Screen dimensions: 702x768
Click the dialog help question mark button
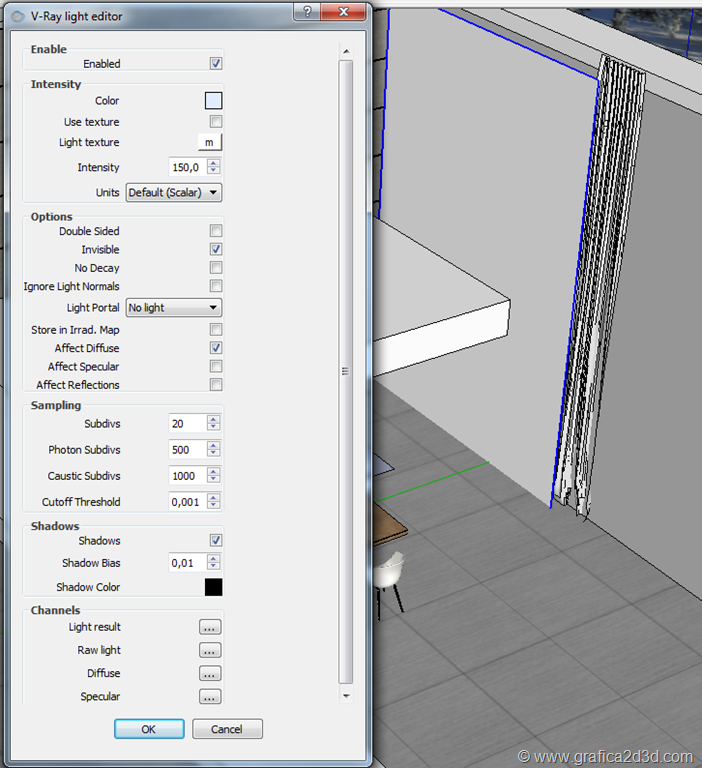coord(307,11)
